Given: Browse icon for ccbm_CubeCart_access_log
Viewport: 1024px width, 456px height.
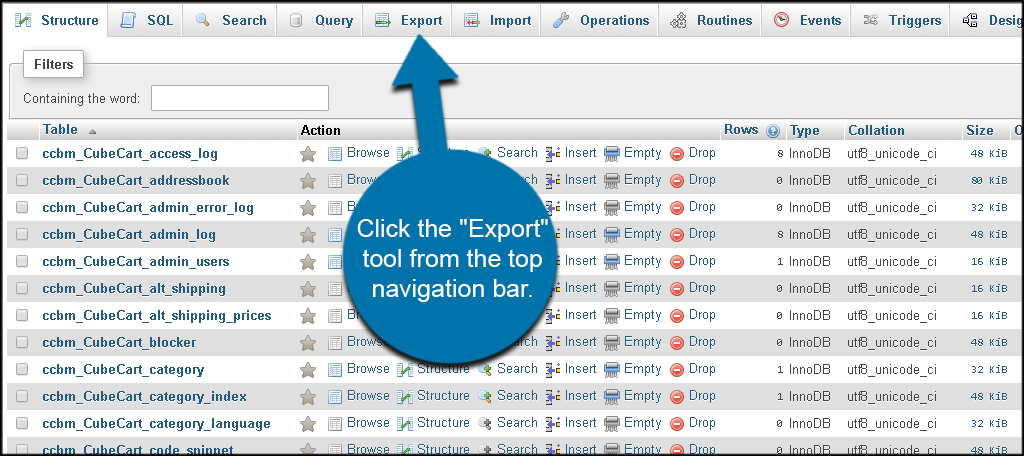Looking at the screenshot, I should pyautogui.click(x=335, y=154).
